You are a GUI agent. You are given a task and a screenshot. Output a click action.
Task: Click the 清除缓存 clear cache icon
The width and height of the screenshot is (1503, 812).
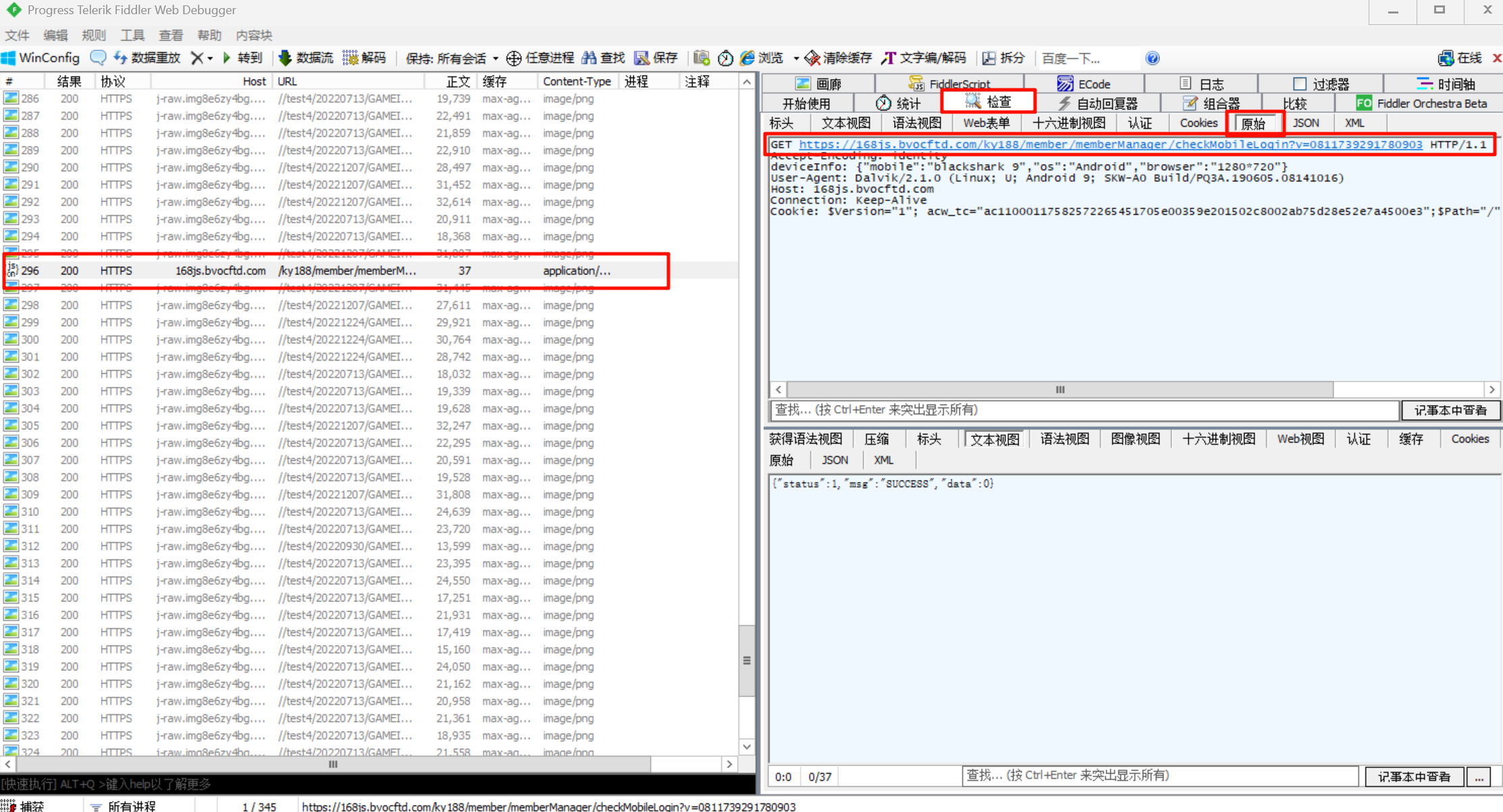click(x=812, y=59)
